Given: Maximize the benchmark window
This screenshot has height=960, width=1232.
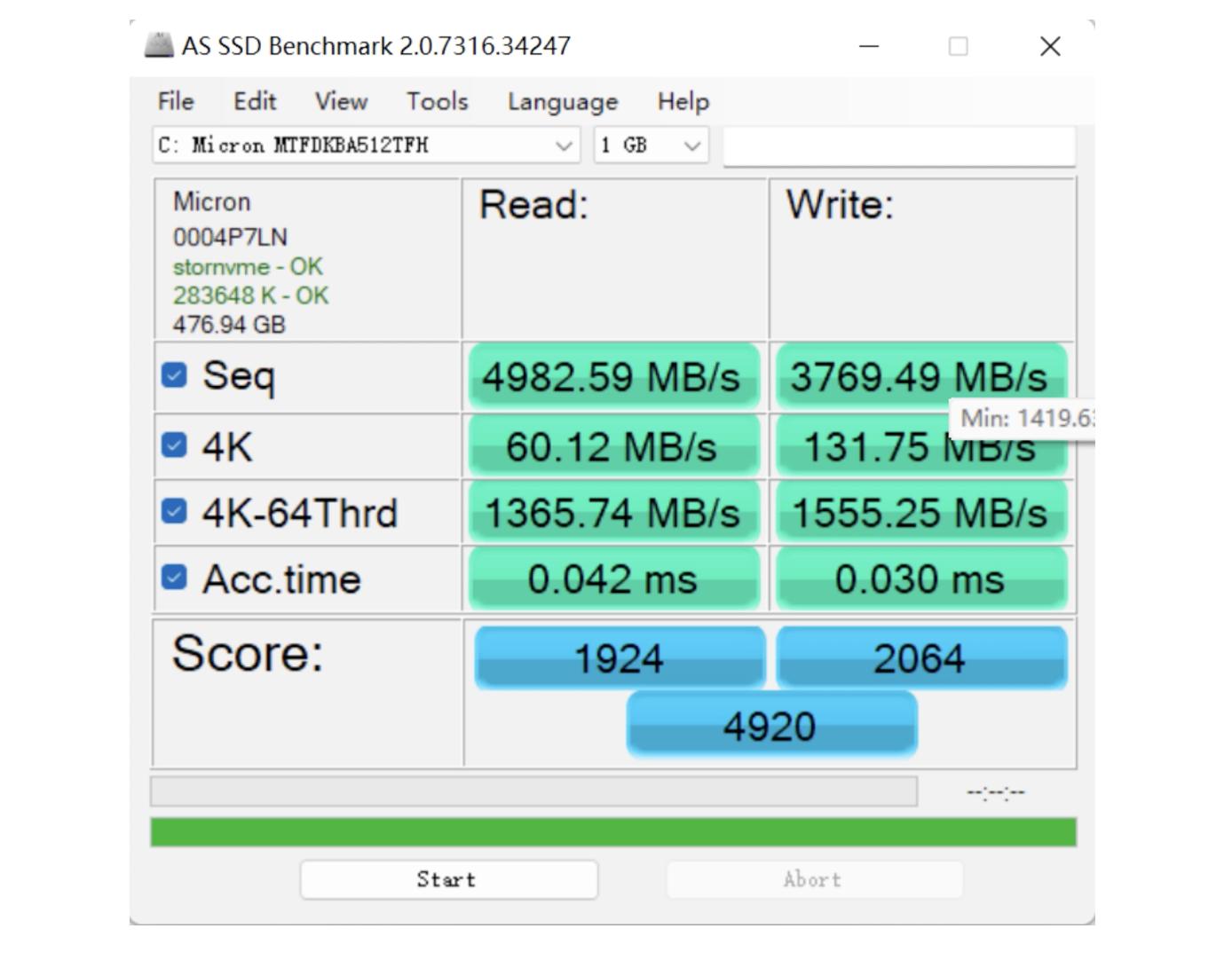Looking at the screenshot, I should click(x=958, y=46).
